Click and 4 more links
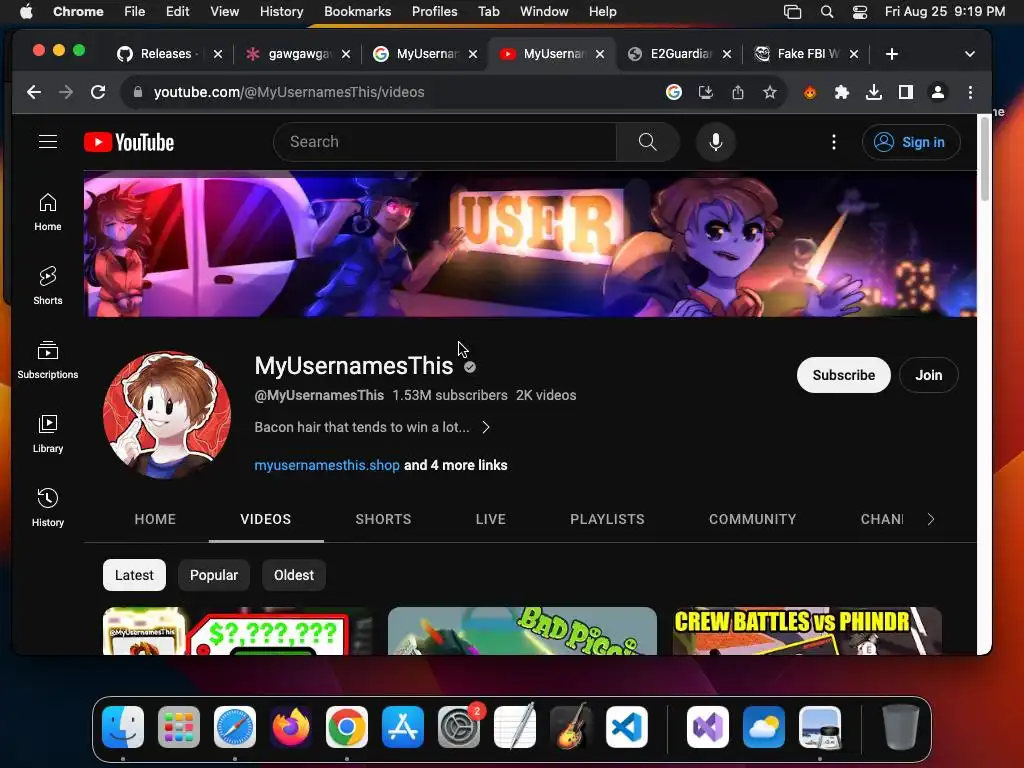This screenshot has height=768, width=1024. (x=455, y=465)
